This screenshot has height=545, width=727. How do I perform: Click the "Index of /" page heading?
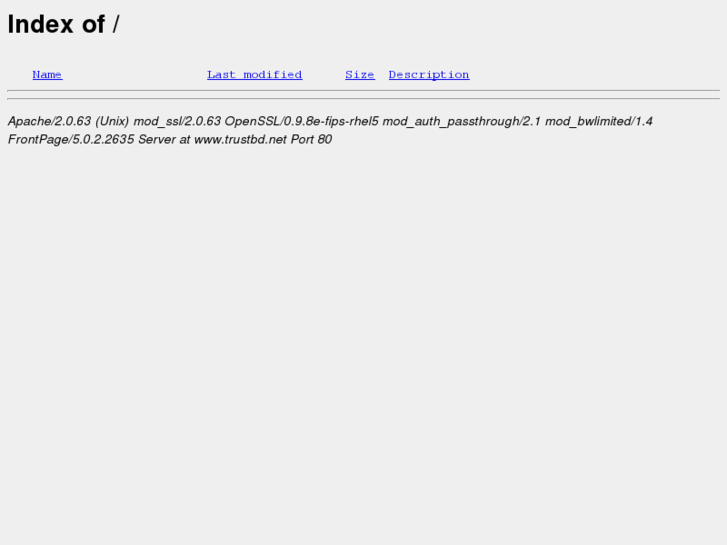pyautogui.click(x=64, y=24)
